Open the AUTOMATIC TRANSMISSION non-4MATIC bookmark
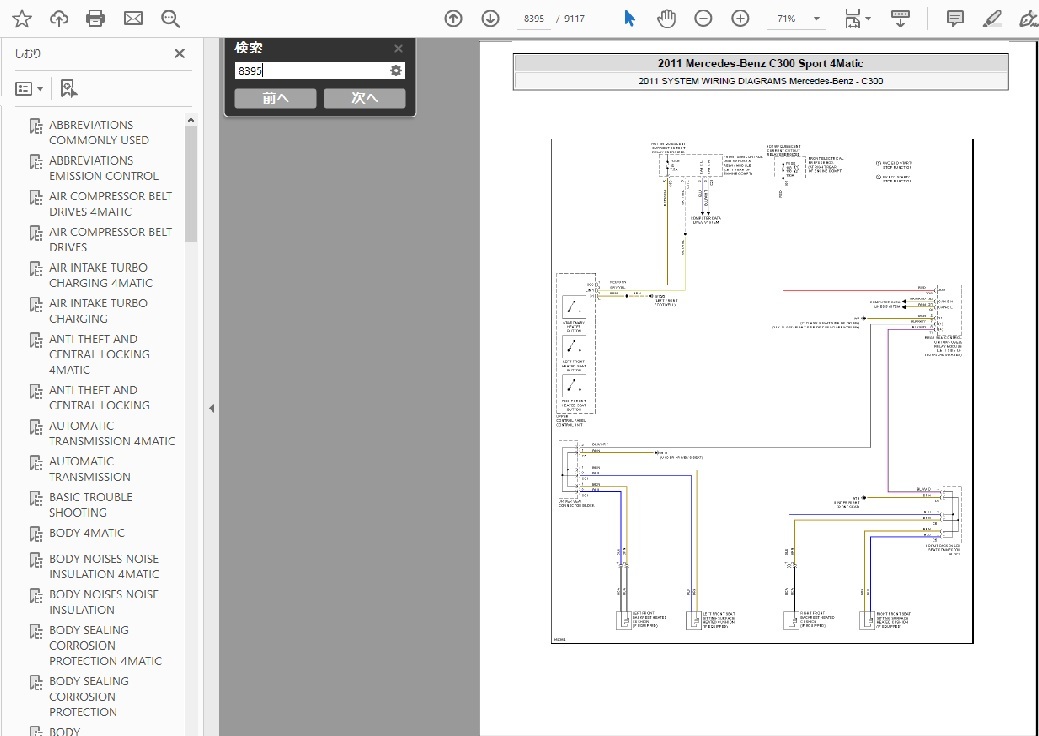Image resolution: width=1039 pixels, height=736 pixels. coord(89,469)
